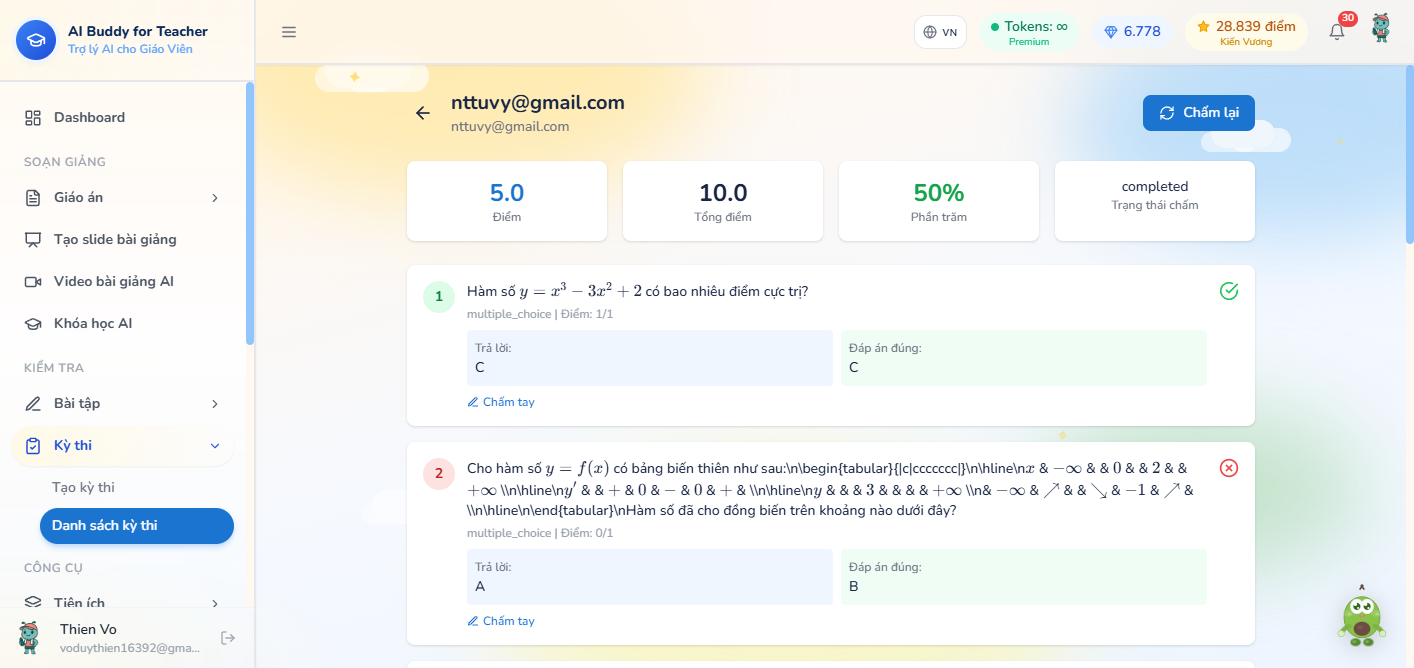This screenshot has height=668, width=1414.
Task: Click Chấm tay under question 2
Action: (501, 621)
